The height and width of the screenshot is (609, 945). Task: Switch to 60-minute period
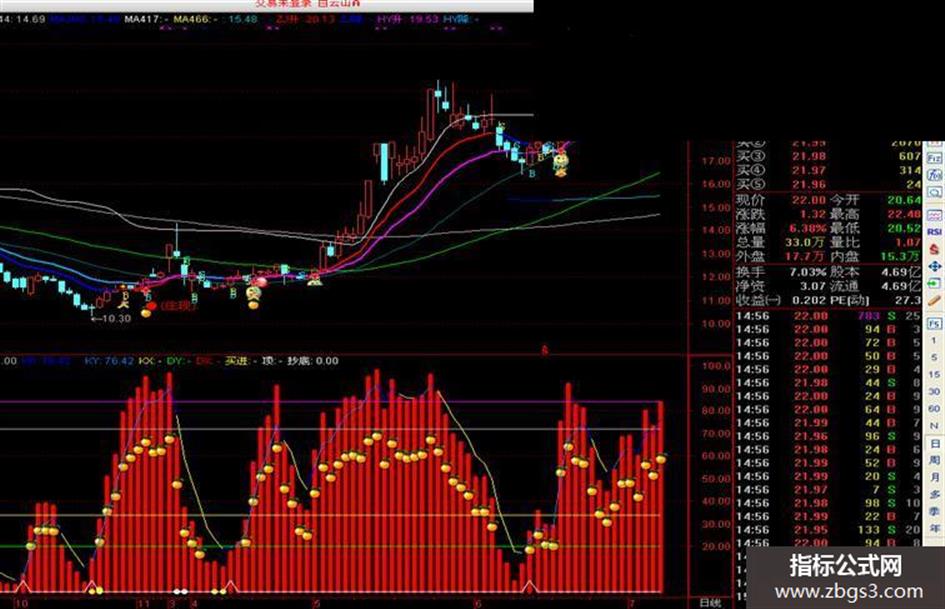click(934, 409)
